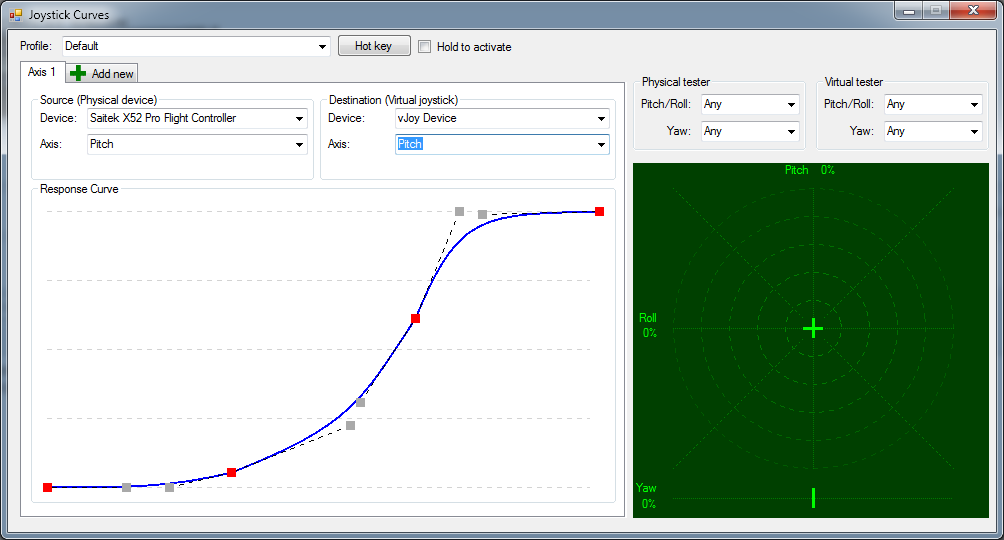This screenshot has width=1004, height=540.
Task: Open the Source Axis Pitch dropdown
Action: pyautogui.click(x=197, y=144)
